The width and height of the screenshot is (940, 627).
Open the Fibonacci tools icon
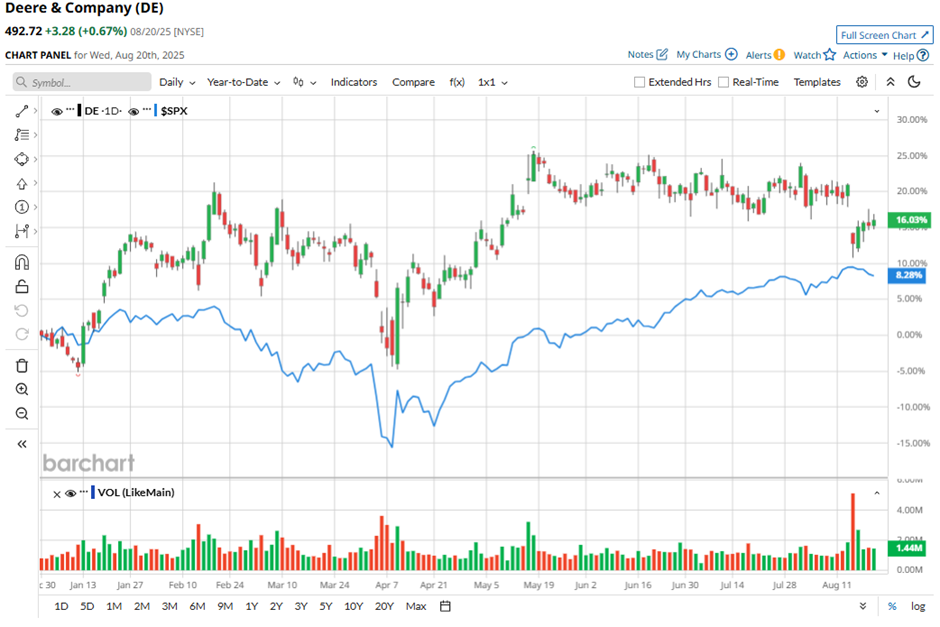click(22, 135)
